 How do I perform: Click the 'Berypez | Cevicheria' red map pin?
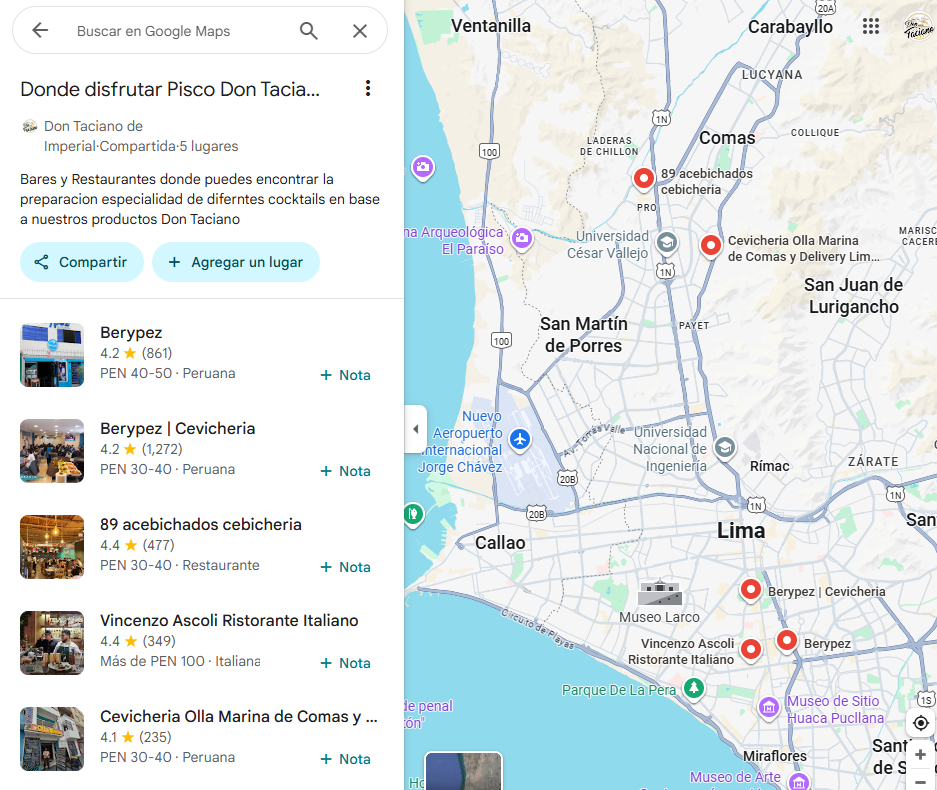coord(751,590)
